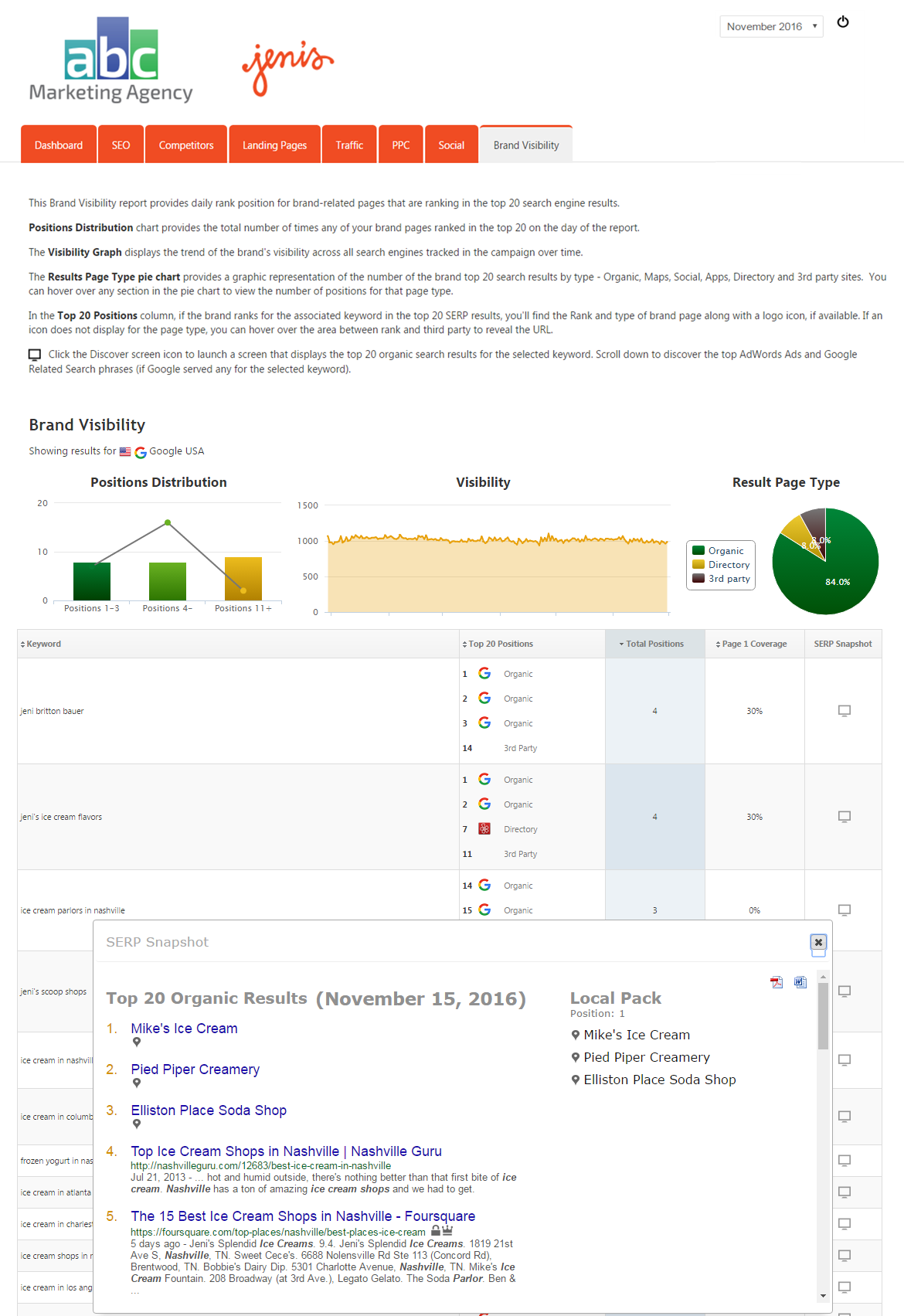Click Google icon at rank 1 for jeni britton bauer
The image size is (904, 1316).
click(484, 673)
